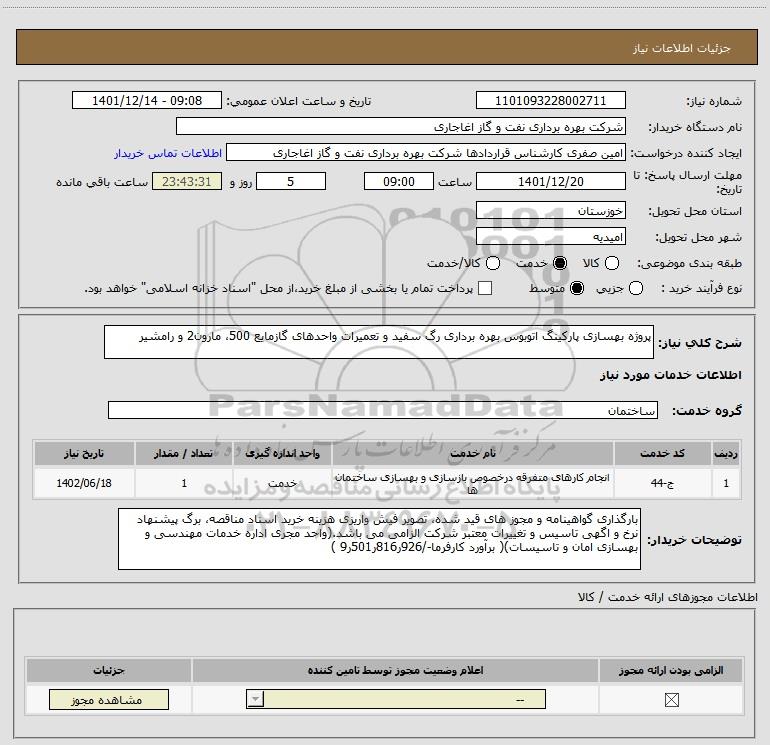Click the service group field ساختمان
Viewport: 770px width, 745px height.
383,411
